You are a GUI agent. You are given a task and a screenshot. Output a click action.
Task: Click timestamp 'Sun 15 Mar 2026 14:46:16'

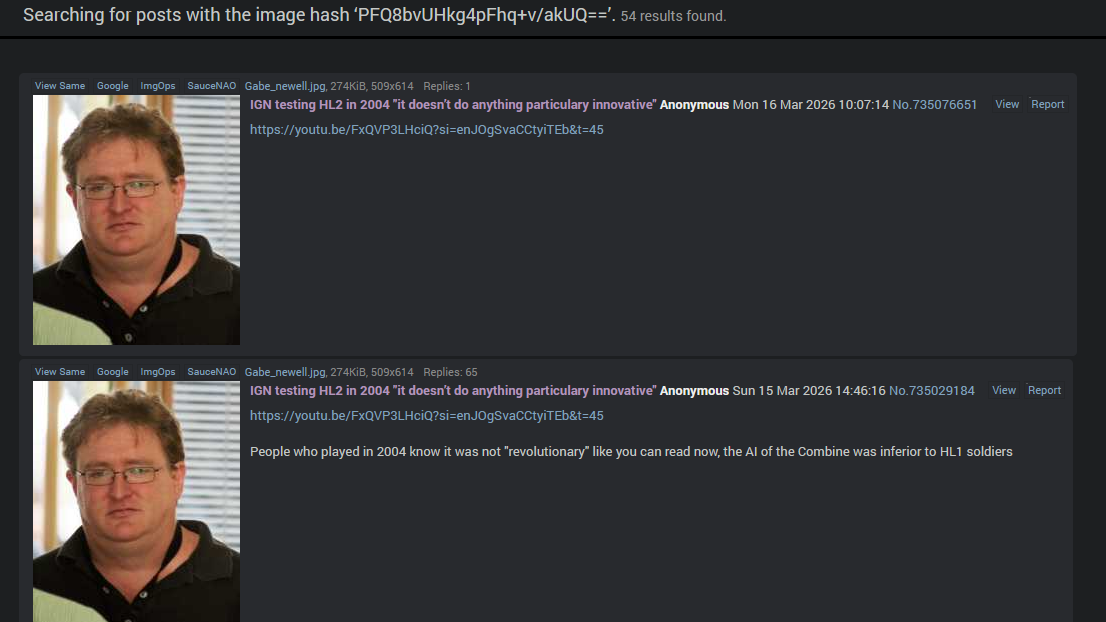click(808, 391)
